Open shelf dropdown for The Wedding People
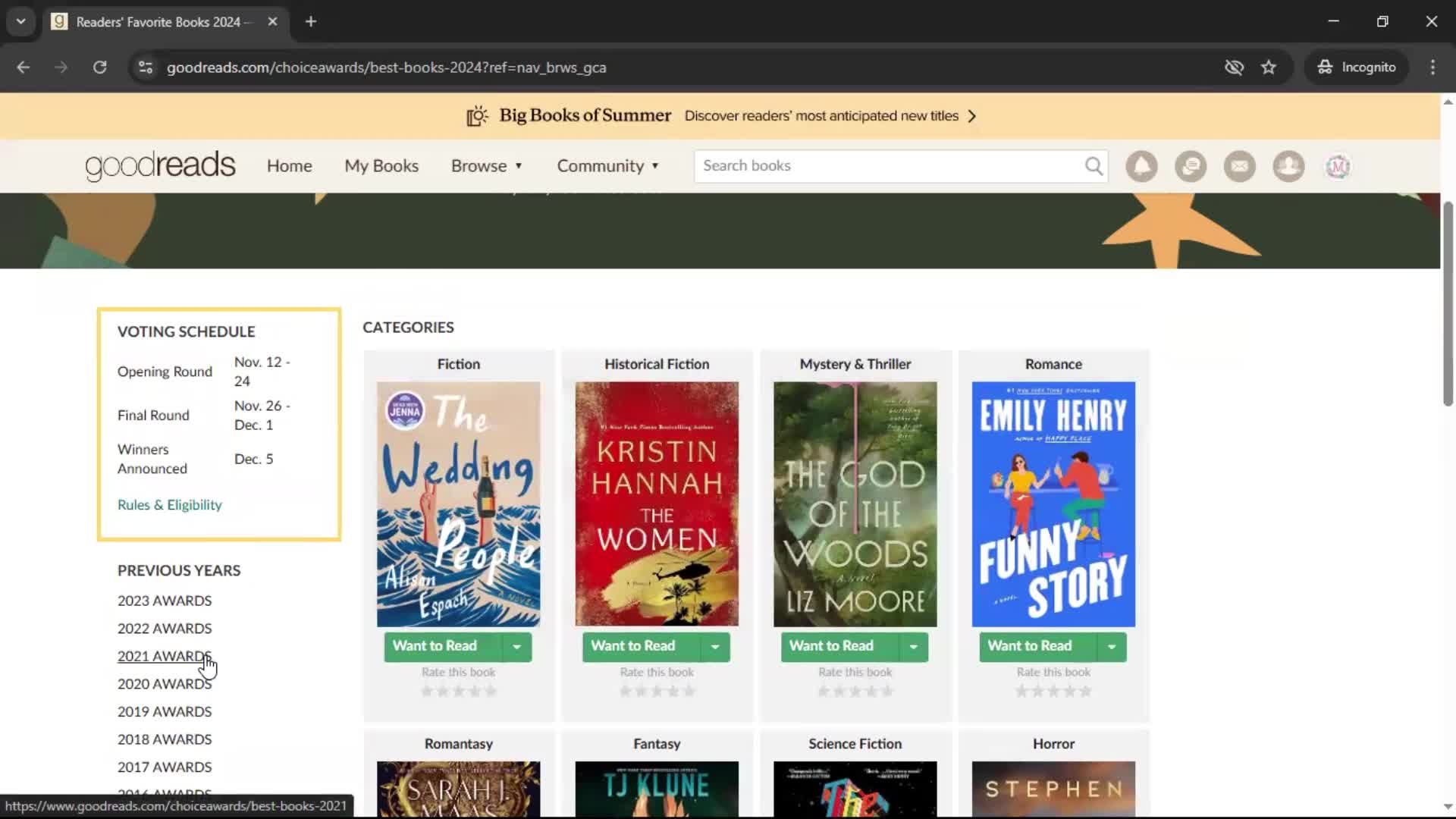This screenshot has height=819, width=1456. point(516,646)
